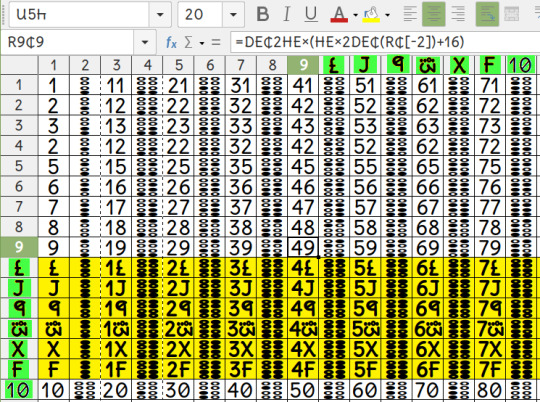Select column header 5
Viewport: 540px width, 402px height.
[x=179, y=65]
